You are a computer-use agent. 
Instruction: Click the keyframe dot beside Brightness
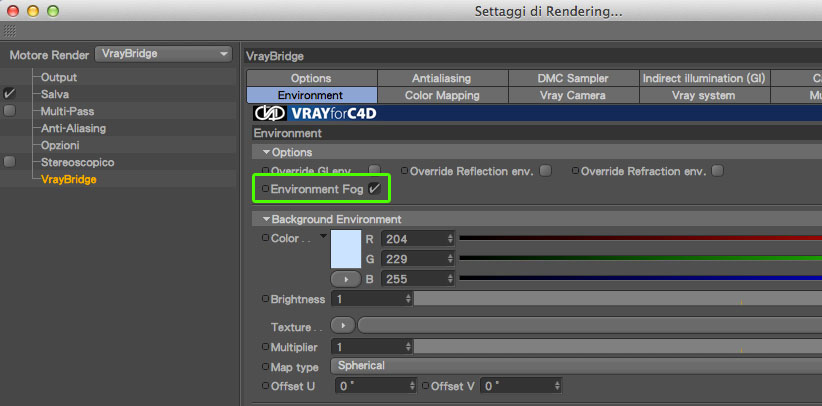click(x=266, y=298)
